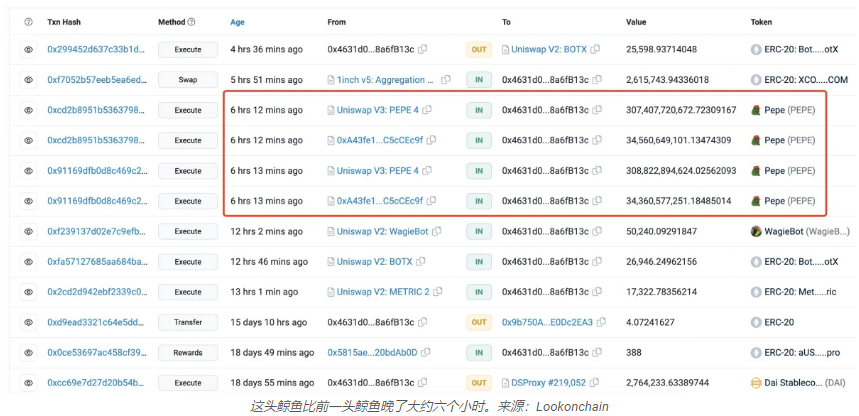859x416 pixels.
Task: Toggle eye preview for the 308,822,894,624.02562093 row
Action: click(28, 171)
